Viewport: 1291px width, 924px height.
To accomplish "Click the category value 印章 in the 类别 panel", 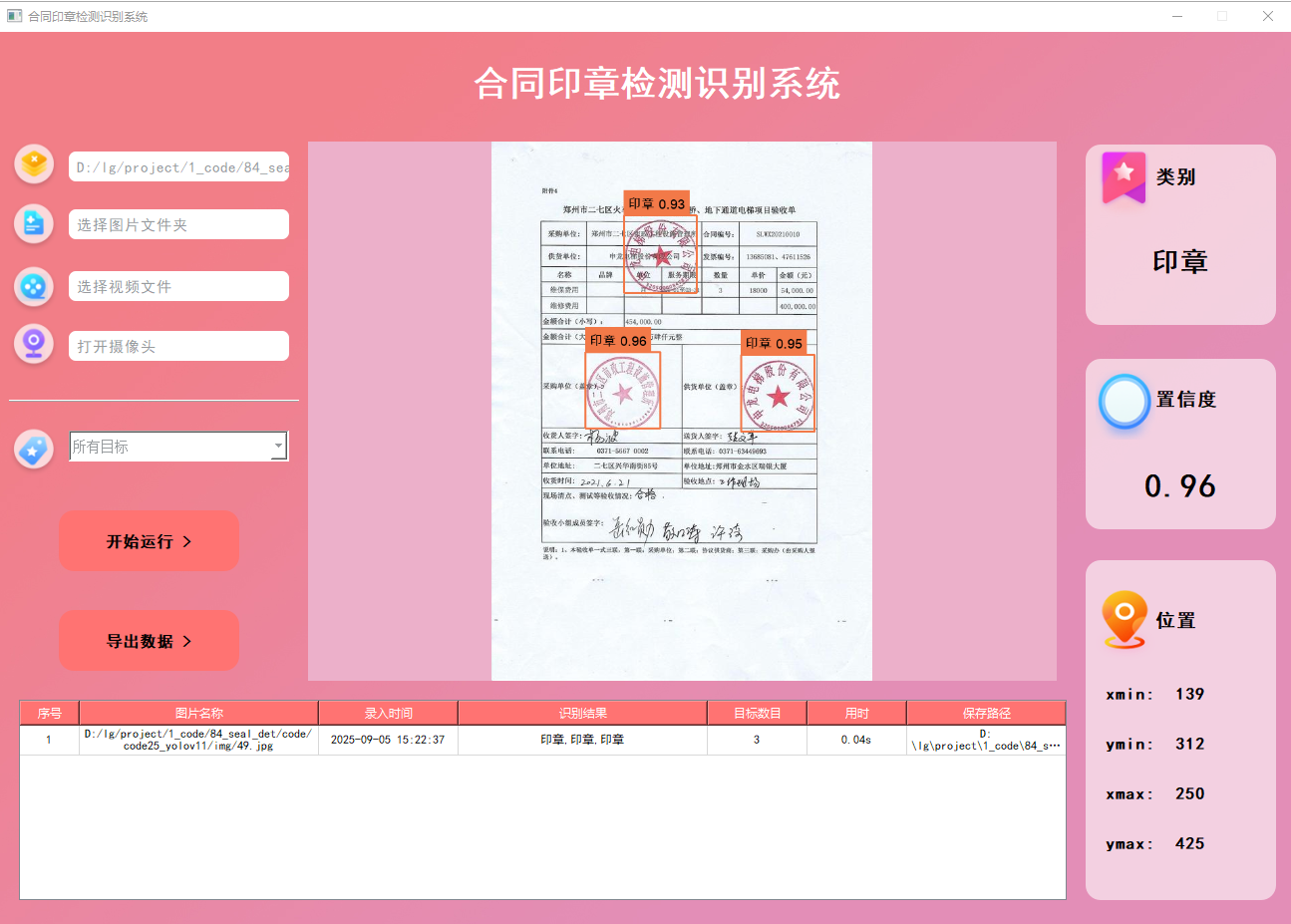I will (x=1180, y=262).
